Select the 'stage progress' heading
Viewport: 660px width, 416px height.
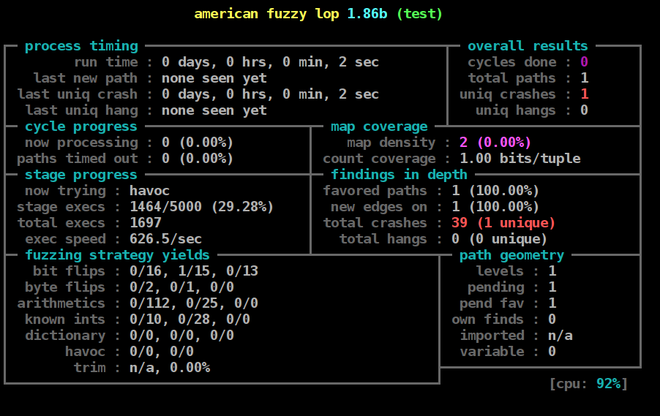click(x=81, y=175)
